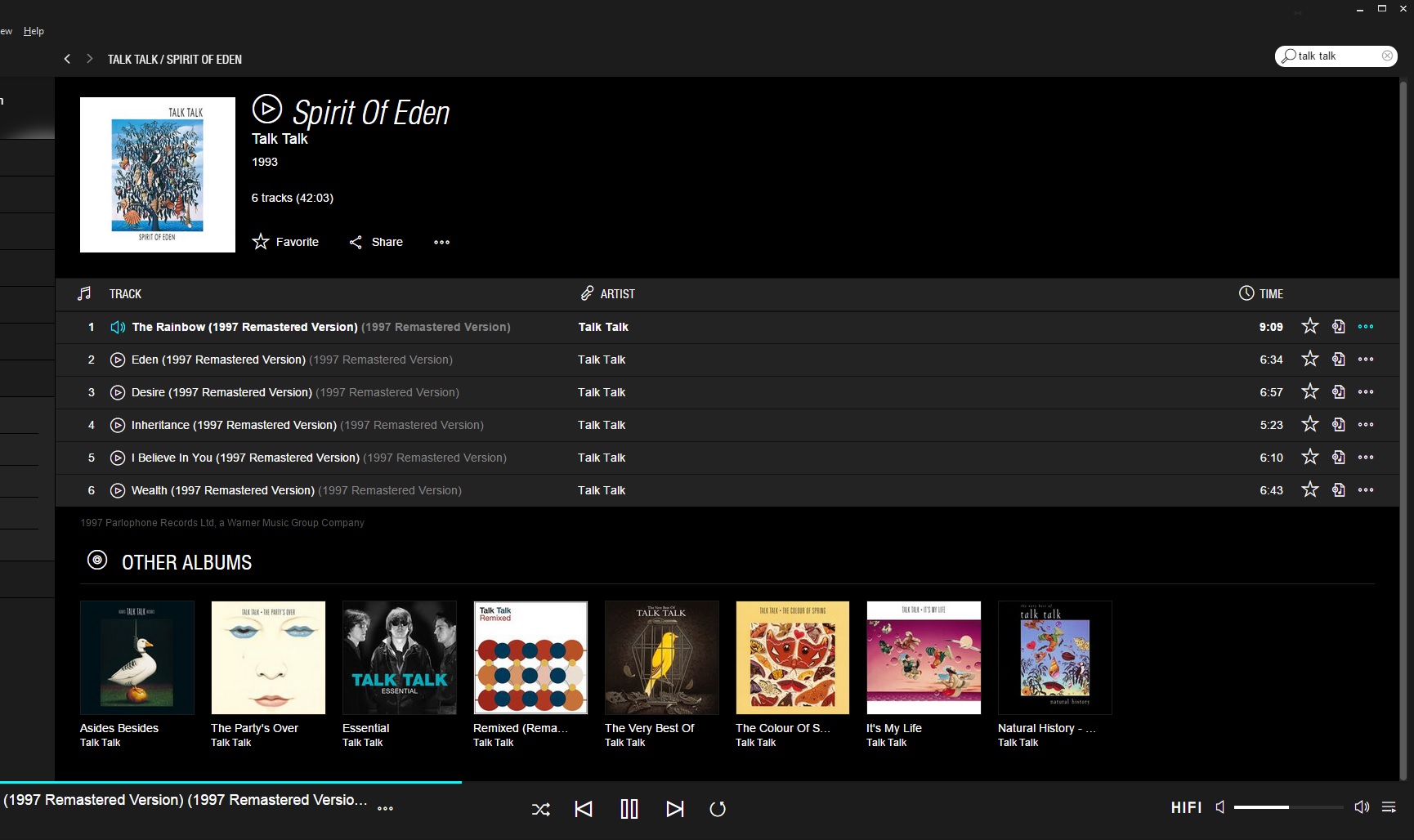This screenshot has height=840, width=1414.
Task: Open more options for Inheritance track
Action: (1366, 425)
